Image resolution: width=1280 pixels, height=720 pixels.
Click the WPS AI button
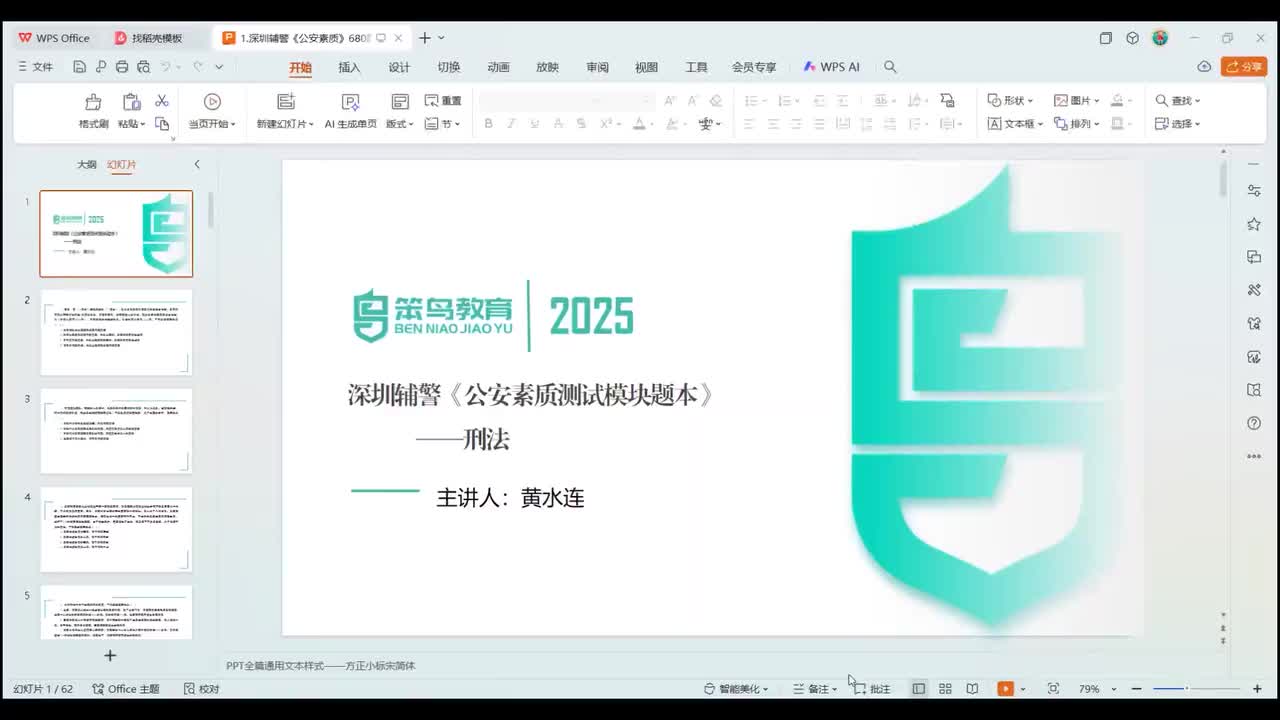point(831,67)
